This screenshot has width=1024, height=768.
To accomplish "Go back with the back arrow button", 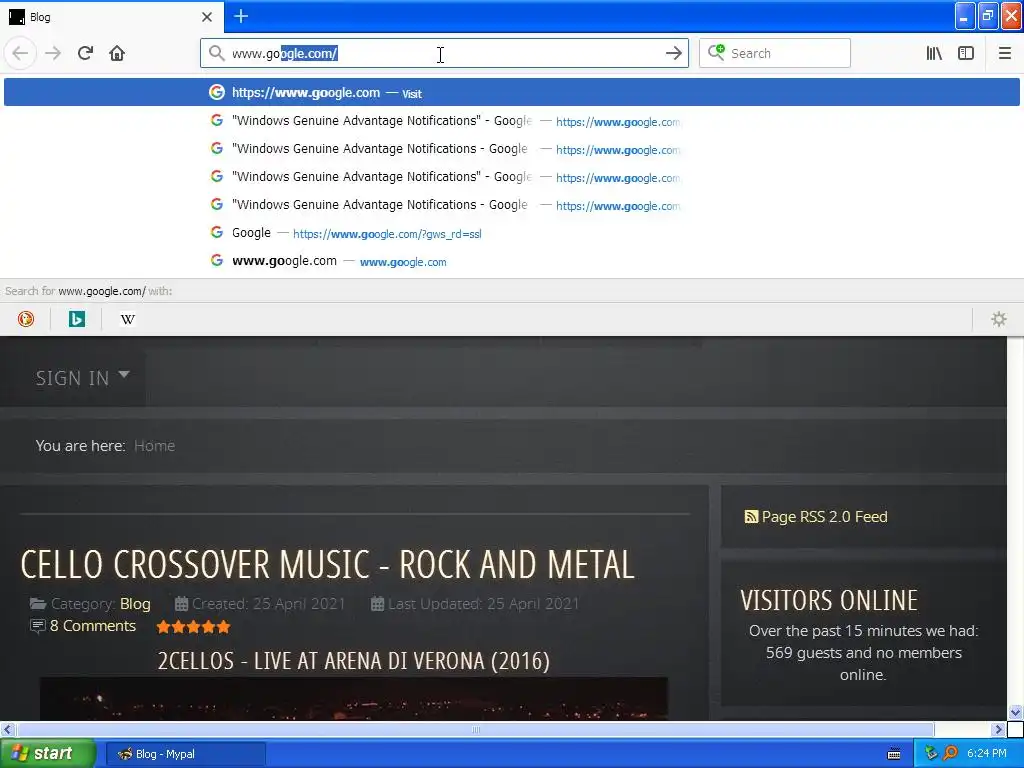I will (x=20, y=53).
